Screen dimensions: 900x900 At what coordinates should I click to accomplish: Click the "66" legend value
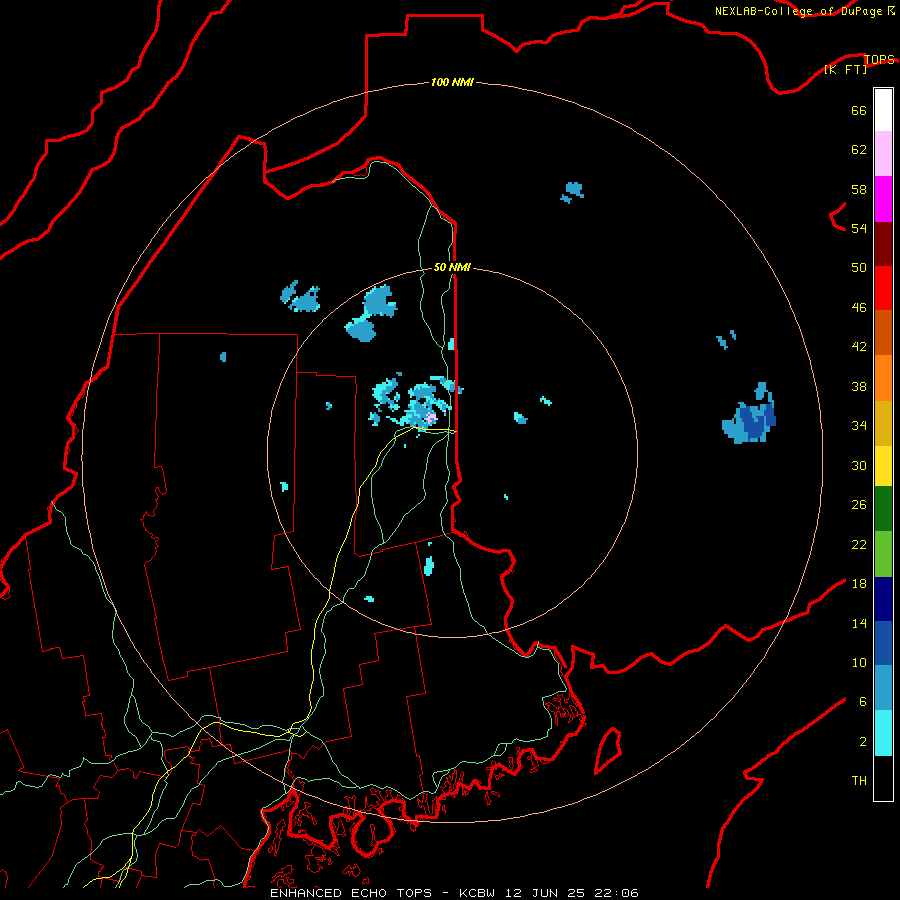[859, 110]
